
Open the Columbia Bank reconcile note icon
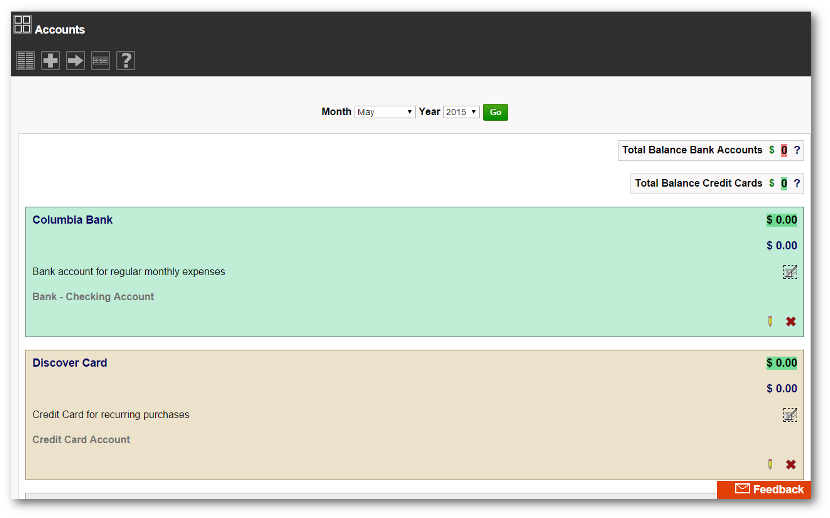point(789,272)
